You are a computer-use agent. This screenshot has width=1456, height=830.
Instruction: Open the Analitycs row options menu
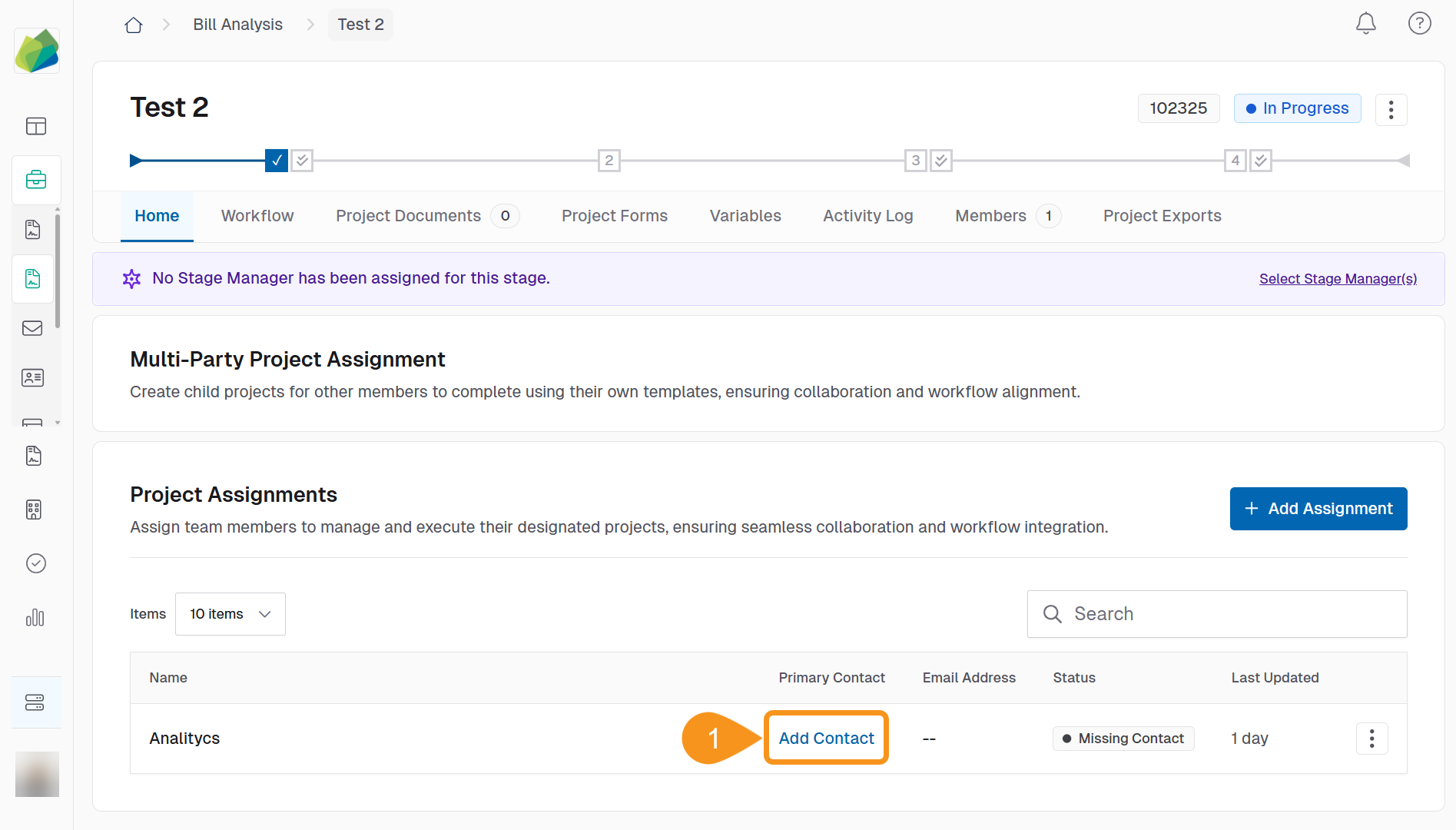click(x=1372, y=739)
